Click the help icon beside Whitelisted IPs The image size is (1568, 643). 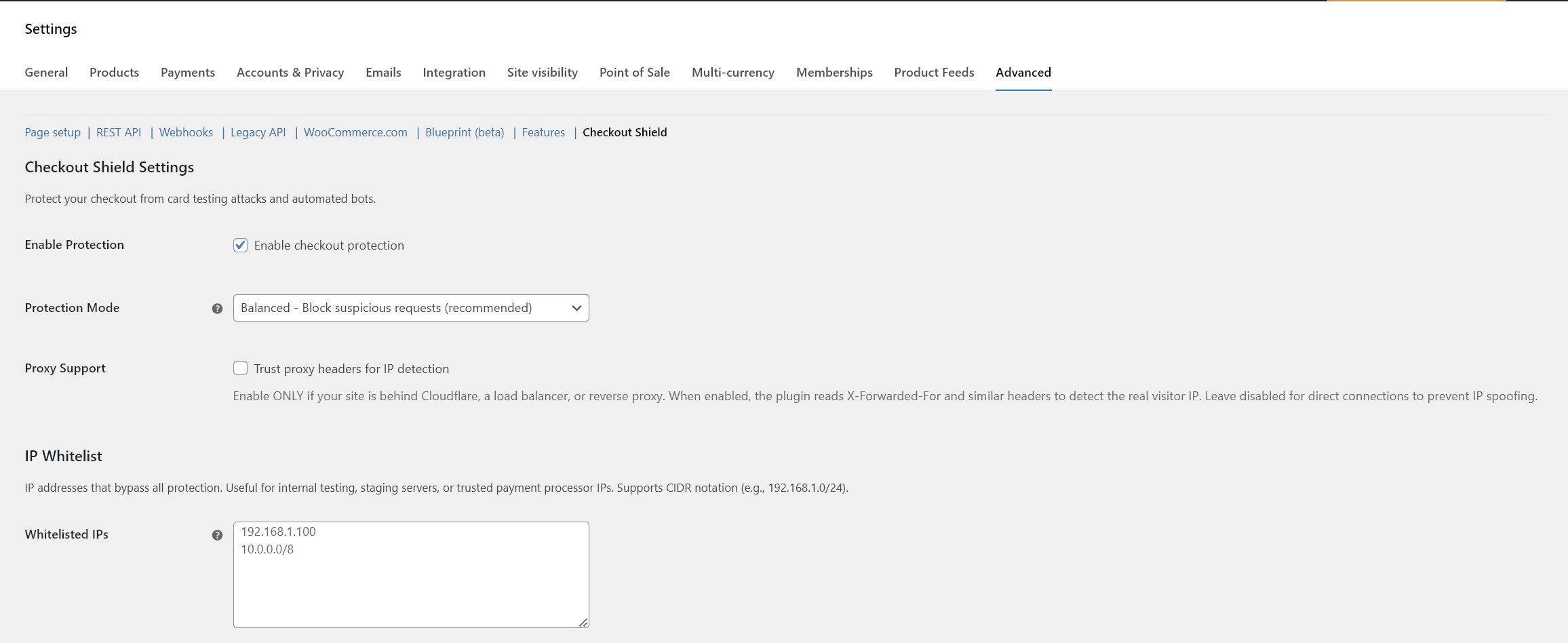[x=217, y=534]
